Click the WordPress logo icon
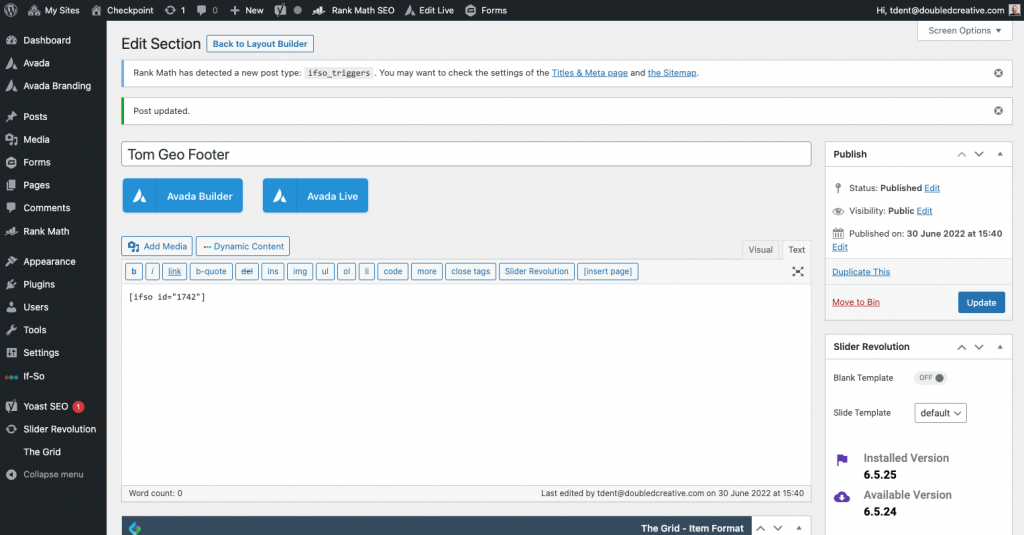 (x=10, y=10)
